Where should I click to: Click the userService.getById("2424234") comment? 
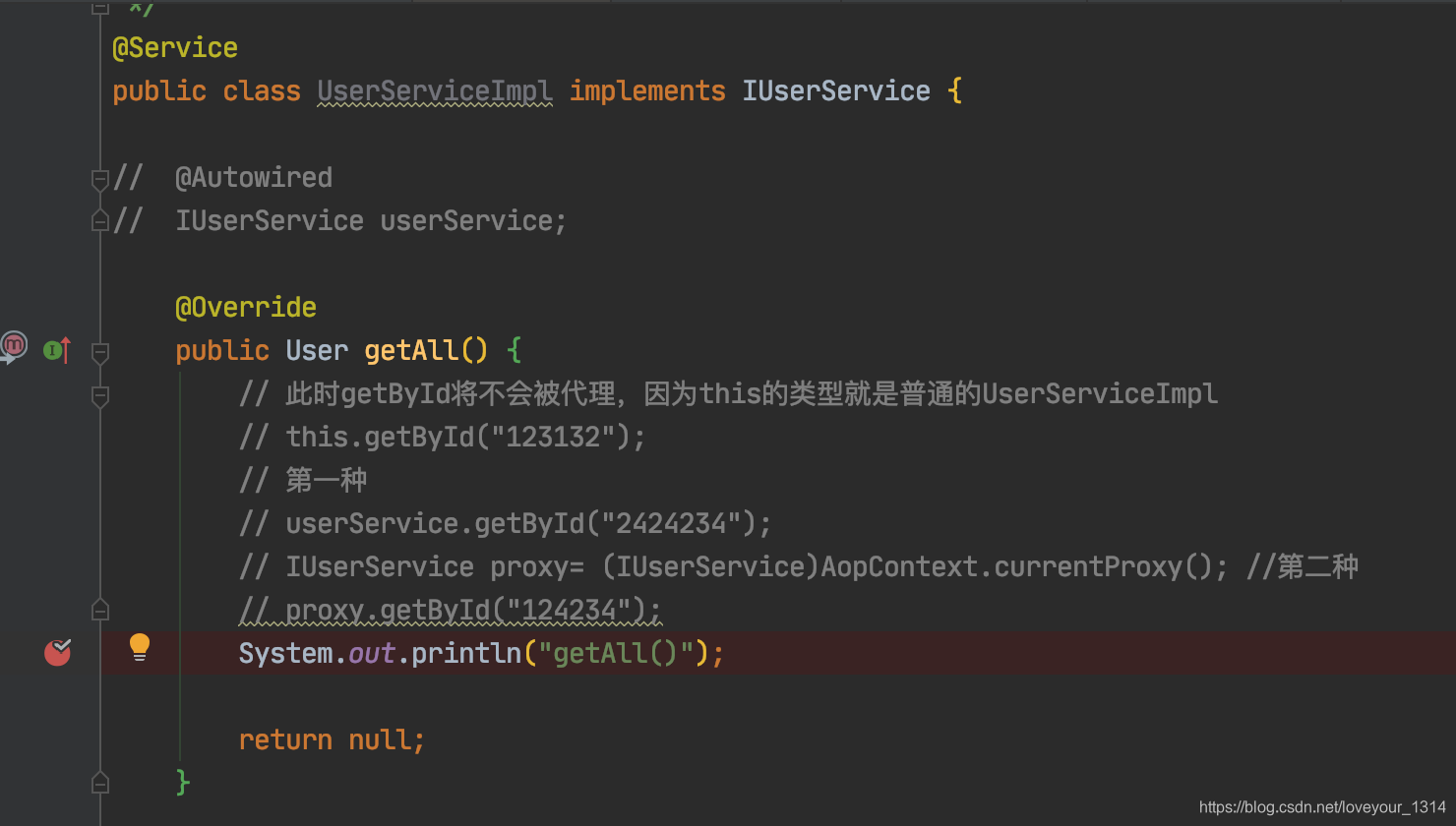click(x=528, y=523)
